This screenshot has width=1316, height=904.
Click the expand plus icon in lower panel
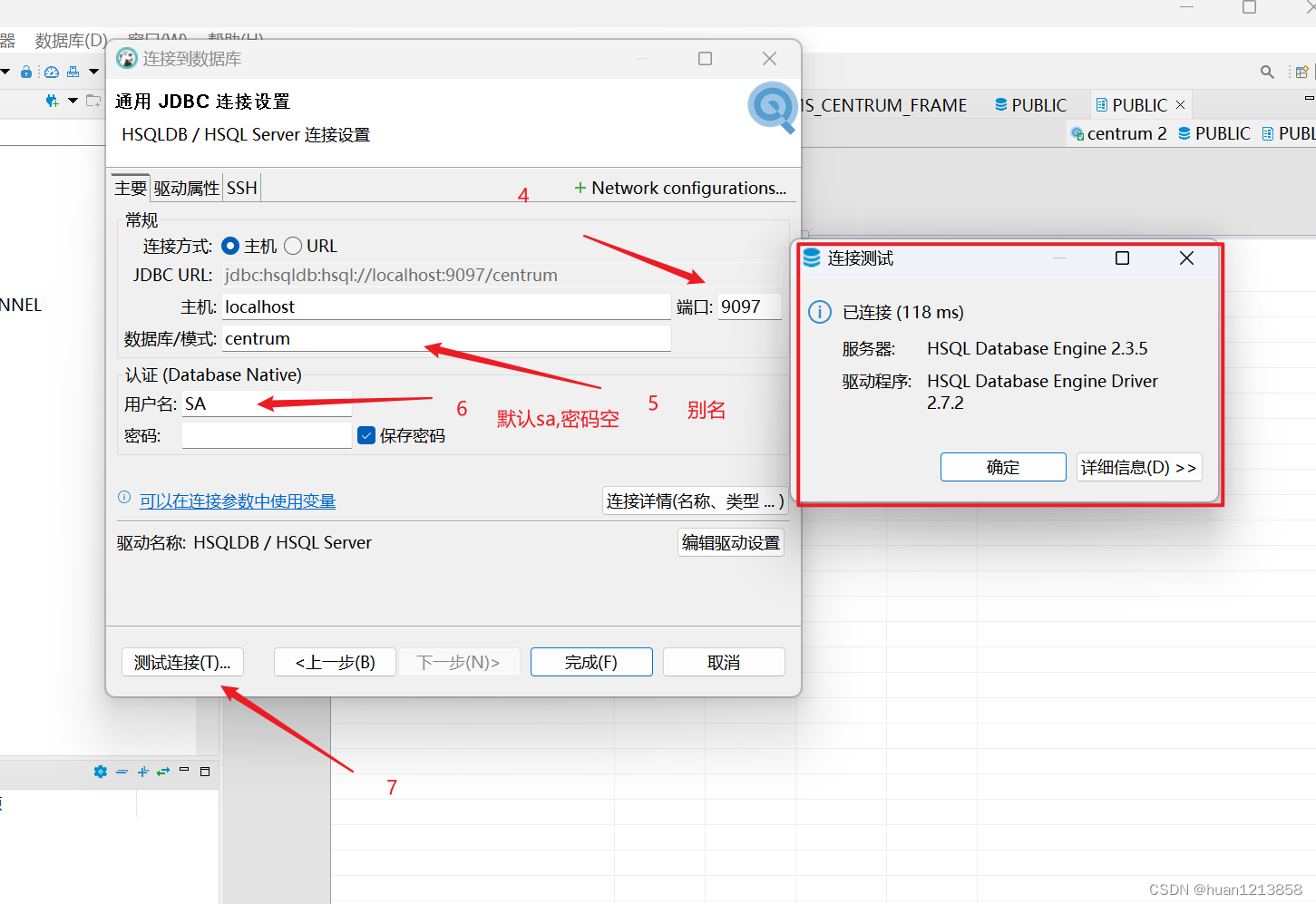pyautogui.click(x=142, y=772)
